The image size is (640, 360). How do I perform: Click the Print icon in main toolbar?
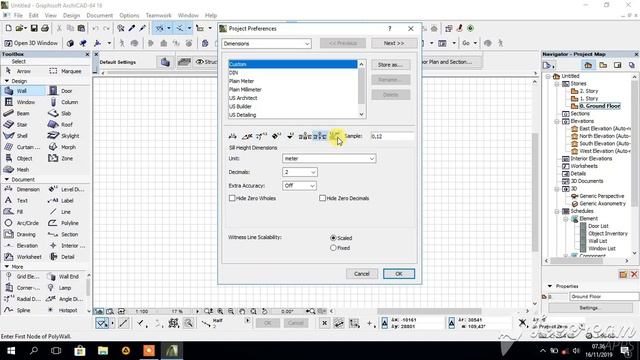[44, 28]
